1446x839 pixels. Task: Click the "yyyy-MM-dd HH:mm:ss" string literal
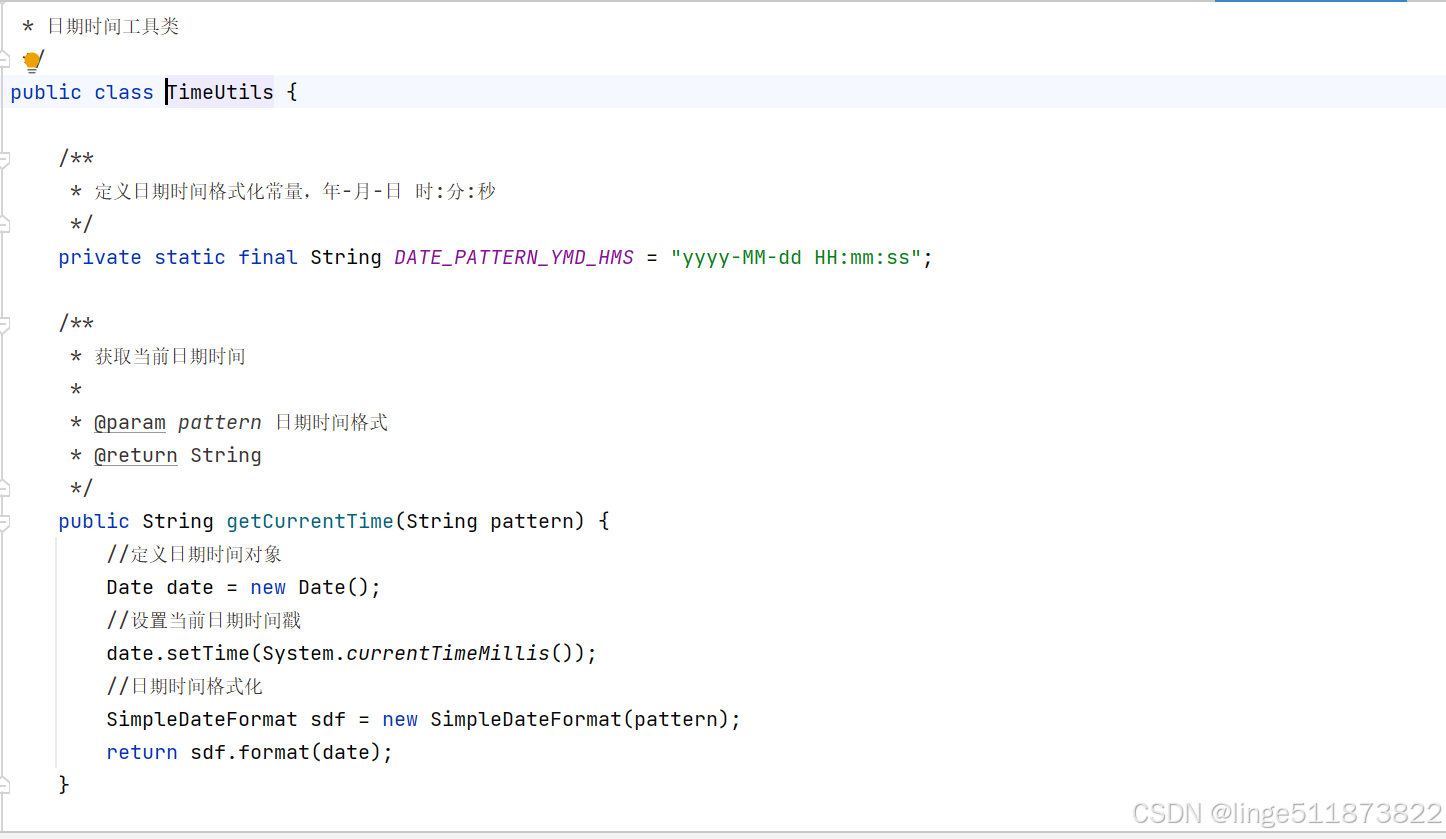pos(796,257)
